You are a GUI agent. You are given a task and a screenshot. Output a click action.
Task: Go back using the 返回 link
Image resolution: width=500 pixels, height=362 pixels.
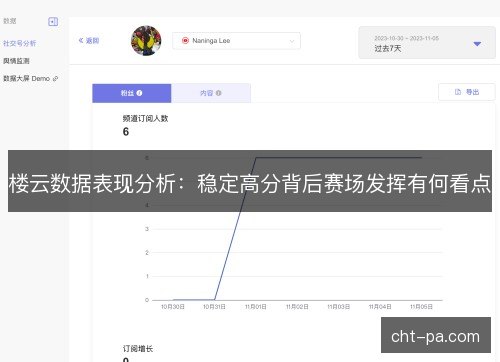point(89,40)
